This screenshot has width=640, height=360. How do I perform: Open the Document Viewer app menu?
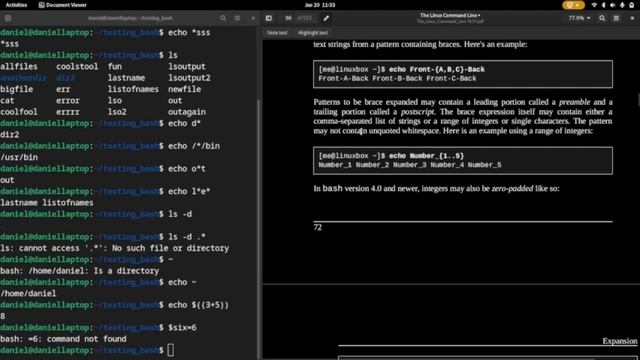point(62,5)
